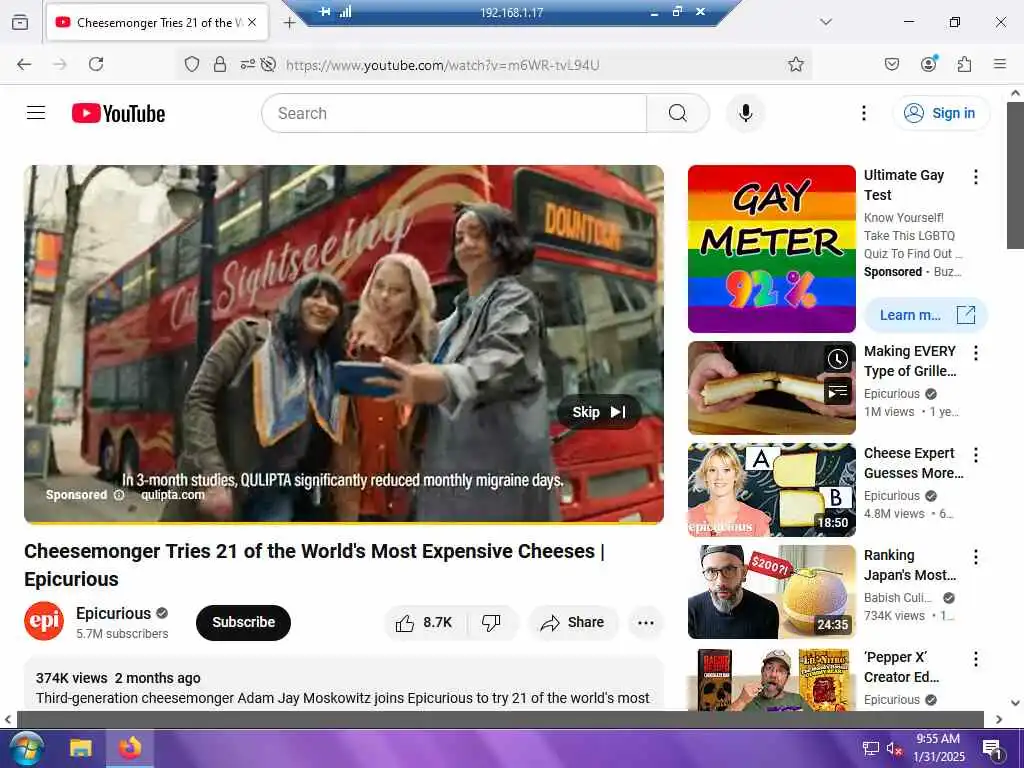Open options for Ranking Japan's Most video
Viewport: 1024px width, 768px height.
tap(975, 556)
